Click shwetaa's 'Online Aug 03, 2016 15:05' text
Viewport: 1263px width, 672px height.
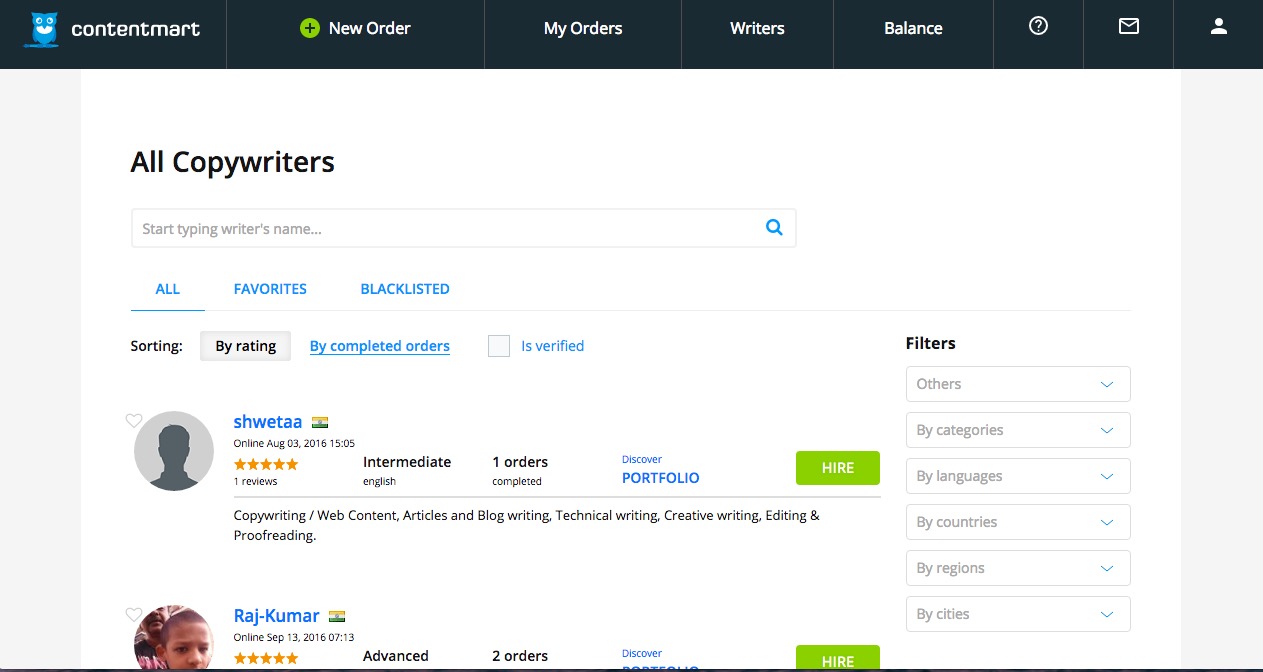[x=294, y=443]
